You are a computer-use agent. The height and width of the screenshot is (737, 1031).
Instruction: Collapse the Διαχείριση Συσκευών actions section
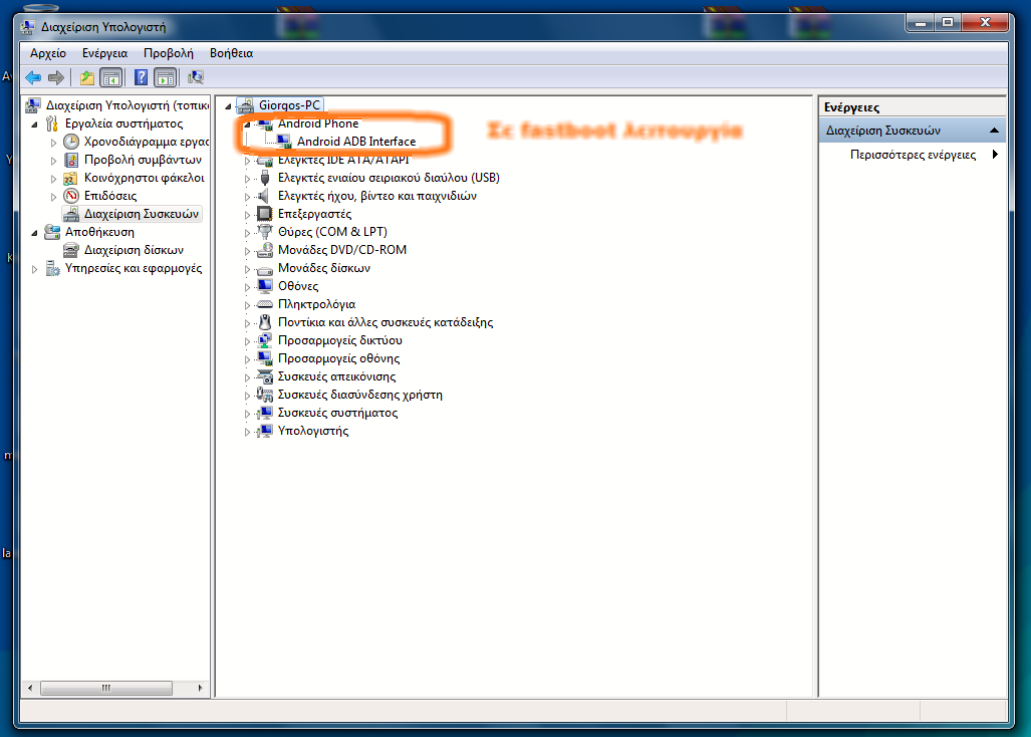tap(994, 130)
